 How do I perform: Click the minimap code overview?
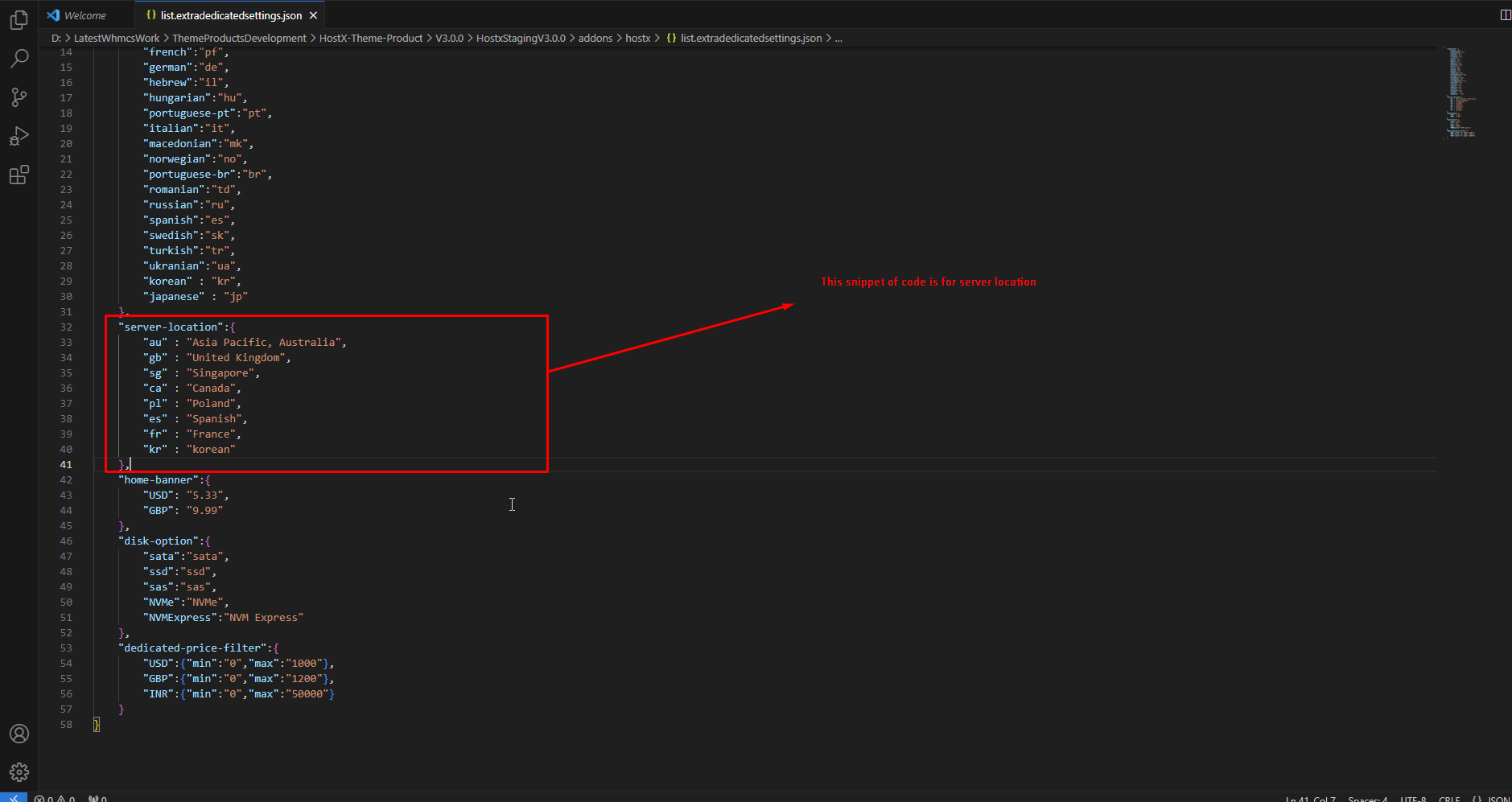tap(1460, 93)
